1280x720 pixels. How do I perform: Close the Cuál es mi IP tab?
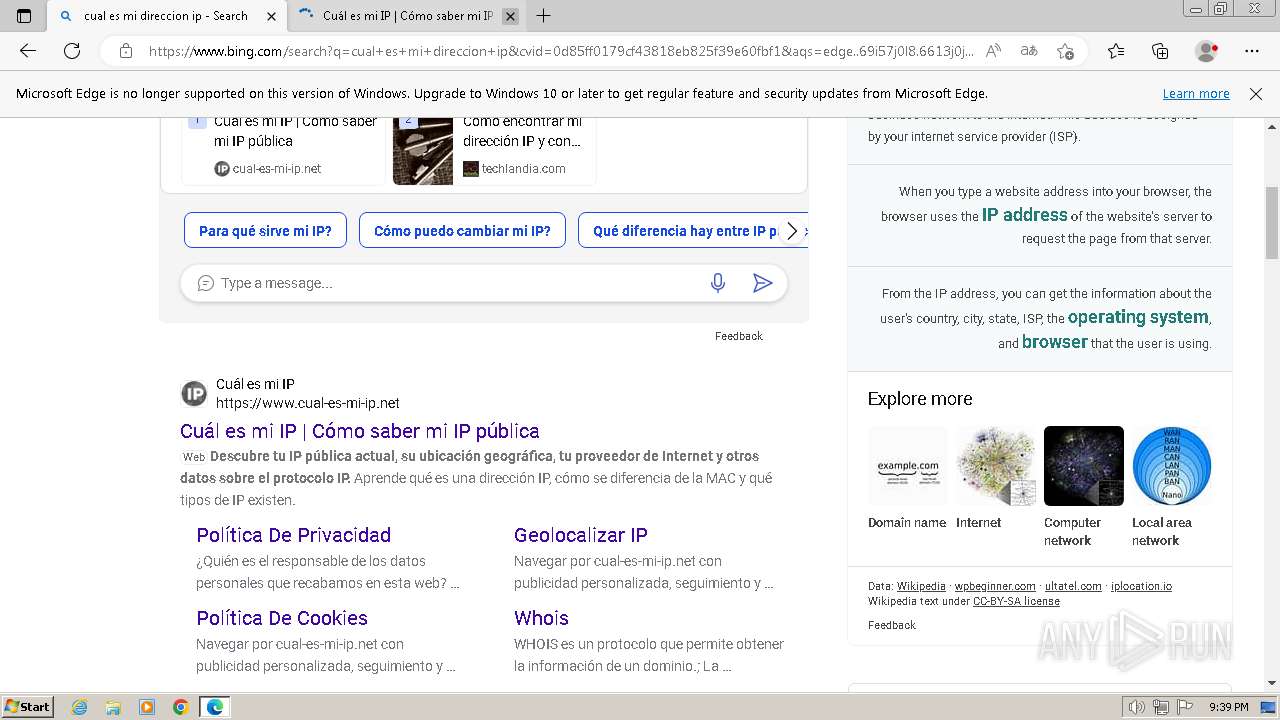(510, 16)
